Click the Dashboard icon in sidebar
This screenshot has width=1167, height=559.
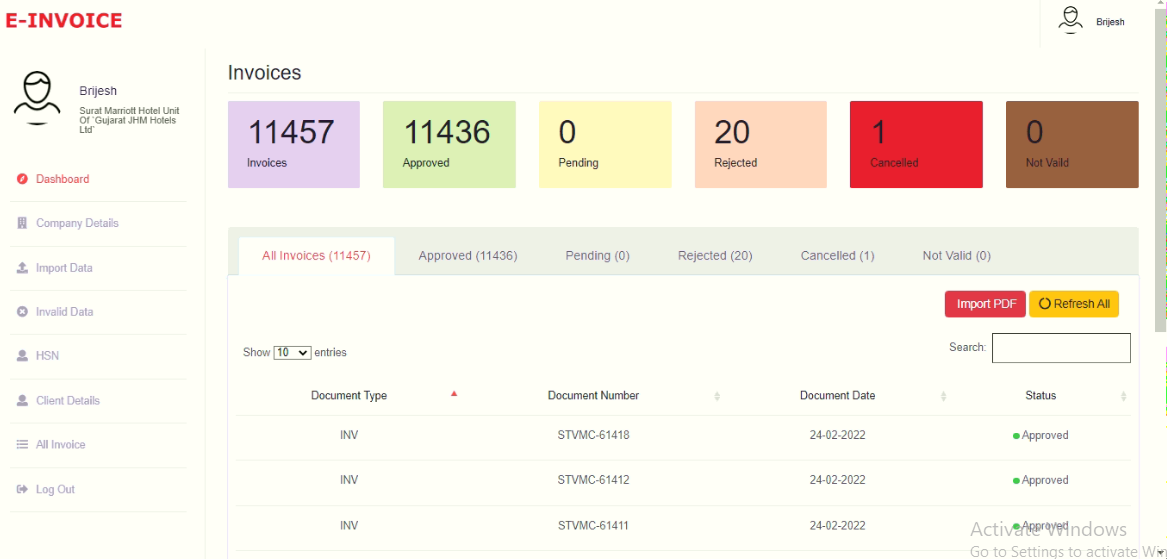coord(22,179)
